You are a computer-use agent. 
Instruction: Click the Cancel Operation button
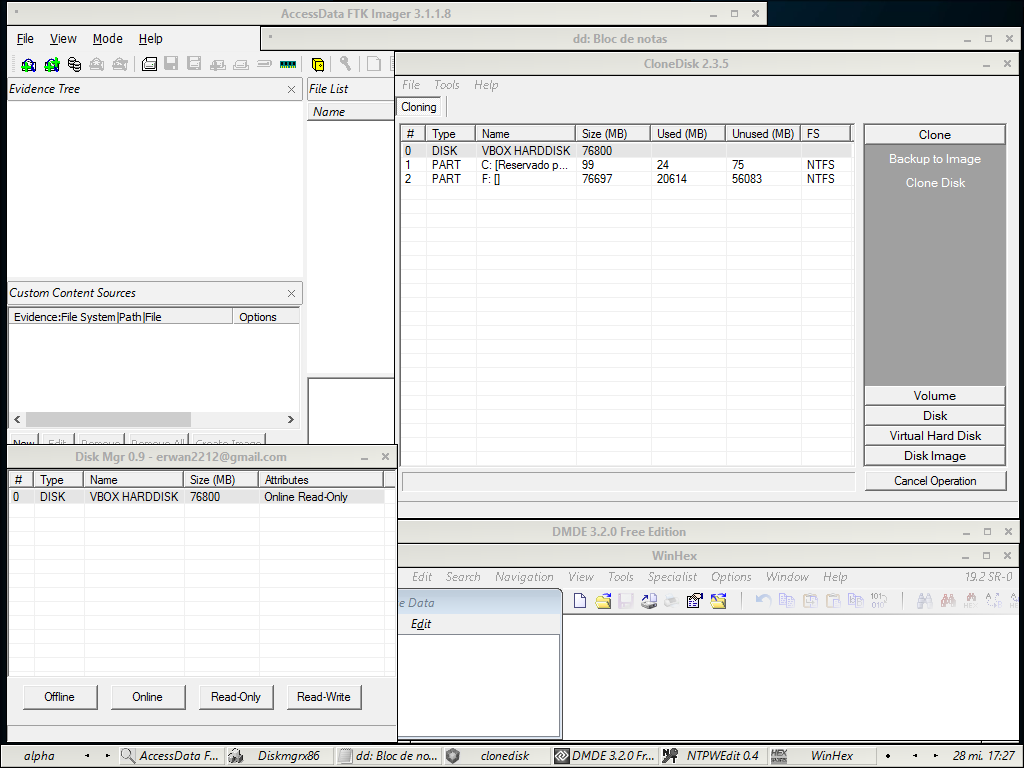click(934, 481)
